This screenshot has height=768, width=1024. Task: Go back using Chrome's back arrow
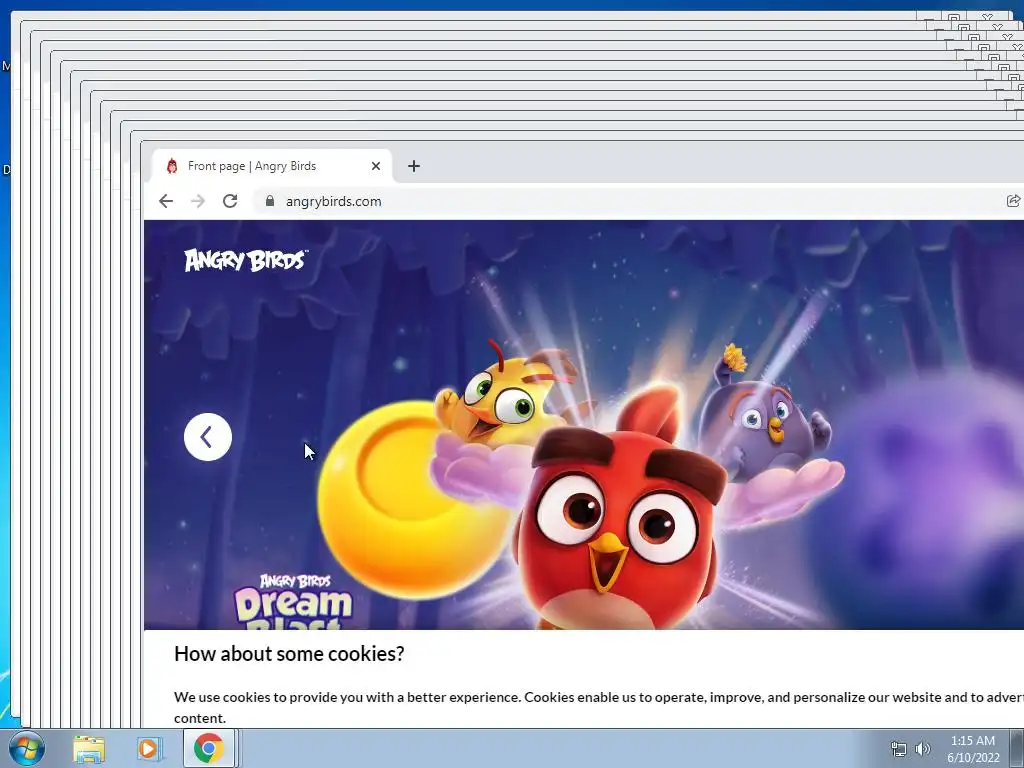pyautogui.click(x=166, y=201)
